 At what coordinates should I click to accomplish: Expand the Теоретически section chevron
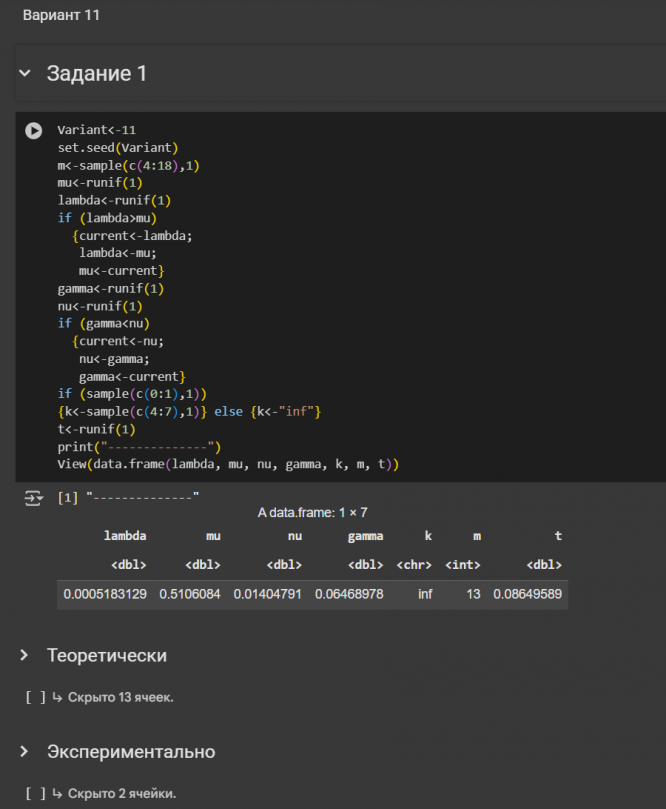coord(25,655)
